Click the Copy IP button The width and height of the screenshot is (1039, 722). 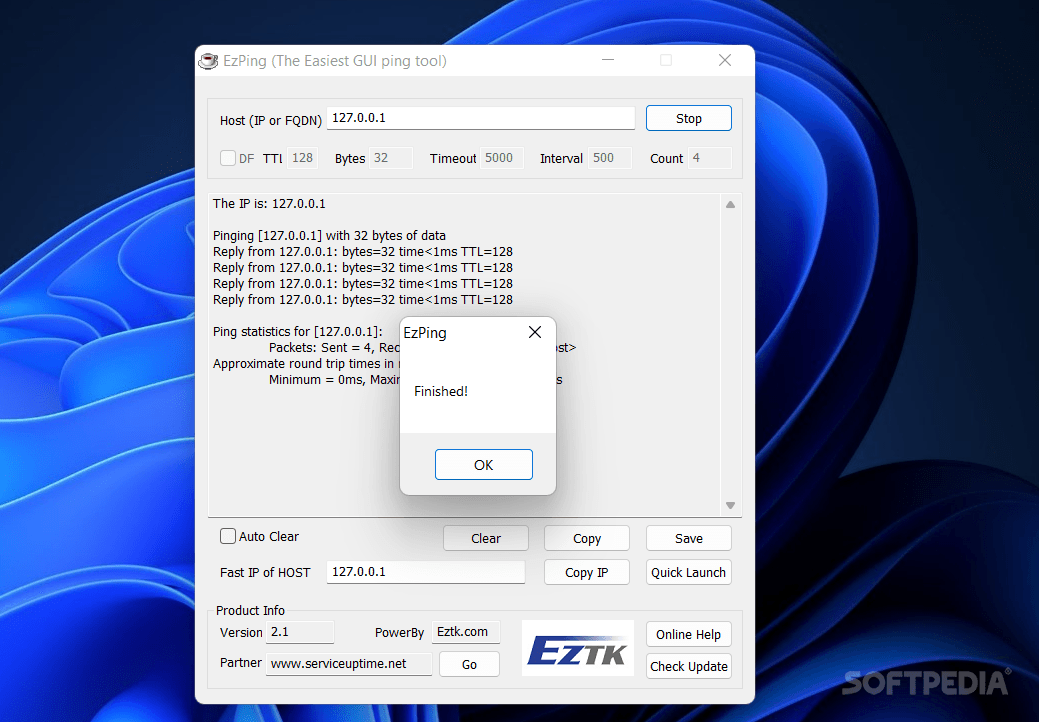(586, 572)
